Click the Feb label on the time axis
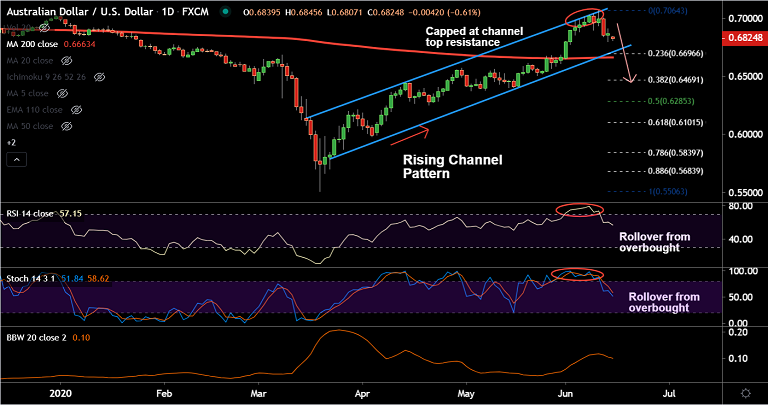The image size is (768, 405). (x=164, y=394)
